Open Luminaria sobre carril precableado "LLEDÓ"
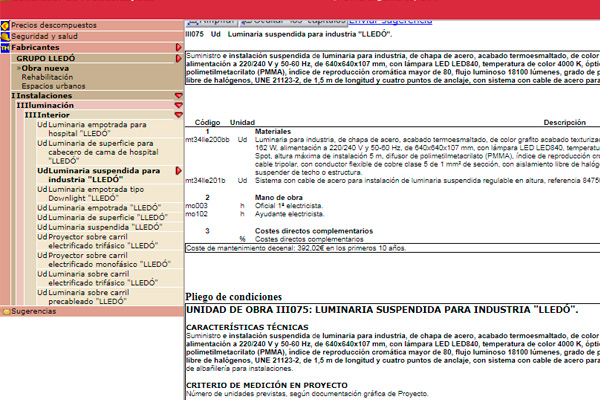This screenshot has height=400, width=600. tap(89, 297)
